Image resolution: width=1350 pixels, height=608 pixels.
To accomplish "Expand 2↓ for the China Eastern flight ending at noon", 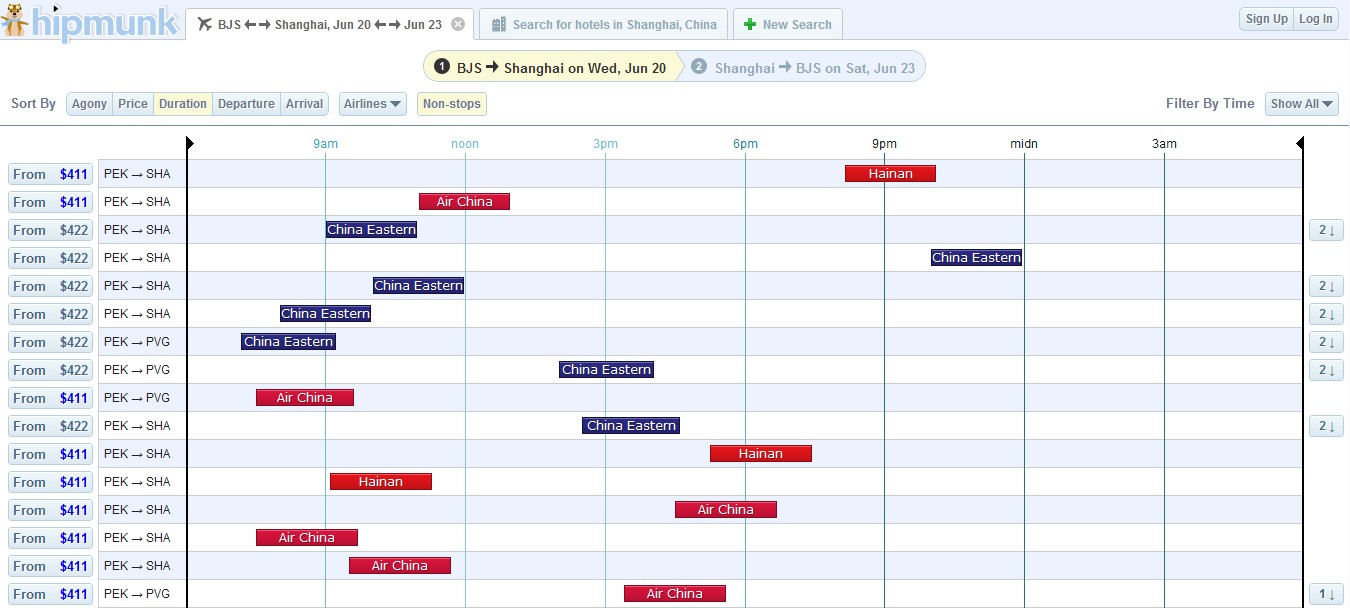I will (1326, 286).
